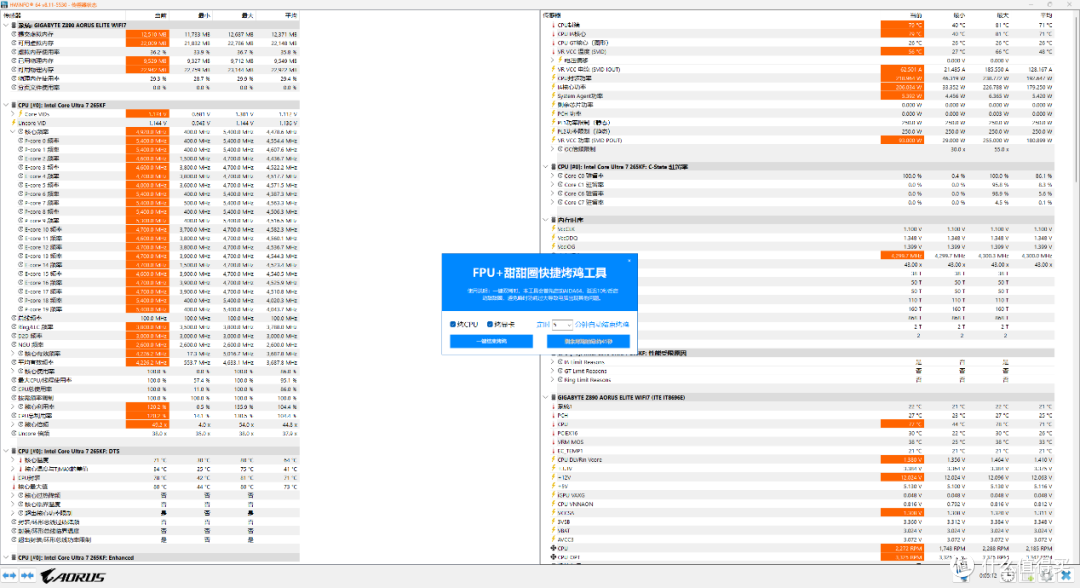Click the thermometer icon of CPU封装 row at top right
Screen dimensions: 1080x588
tap(554, 25)
